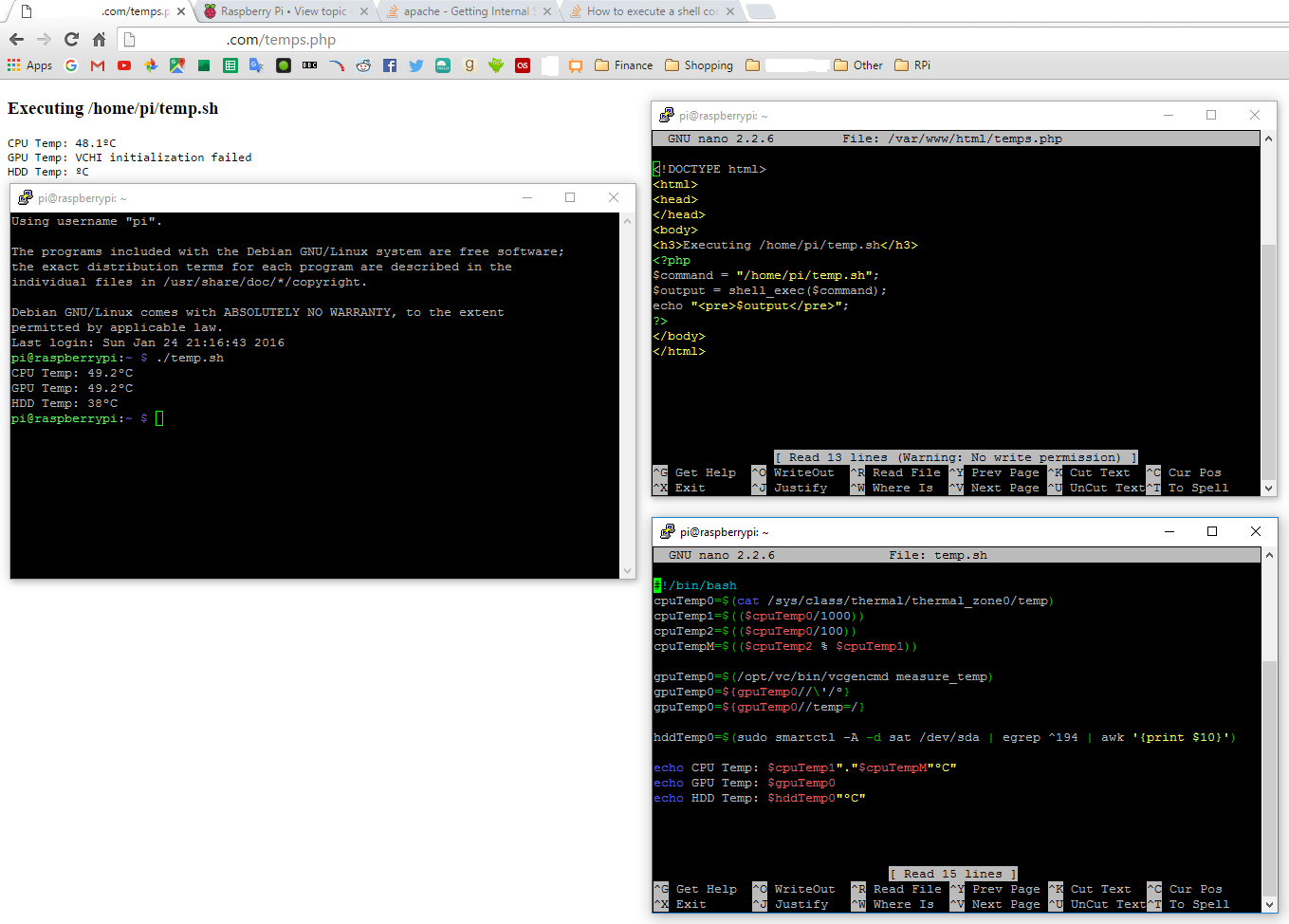This screenshot has height=924, width=1289.
Task: Click 'Exit' in temp.sh nano window
Action: pos(691,904)
